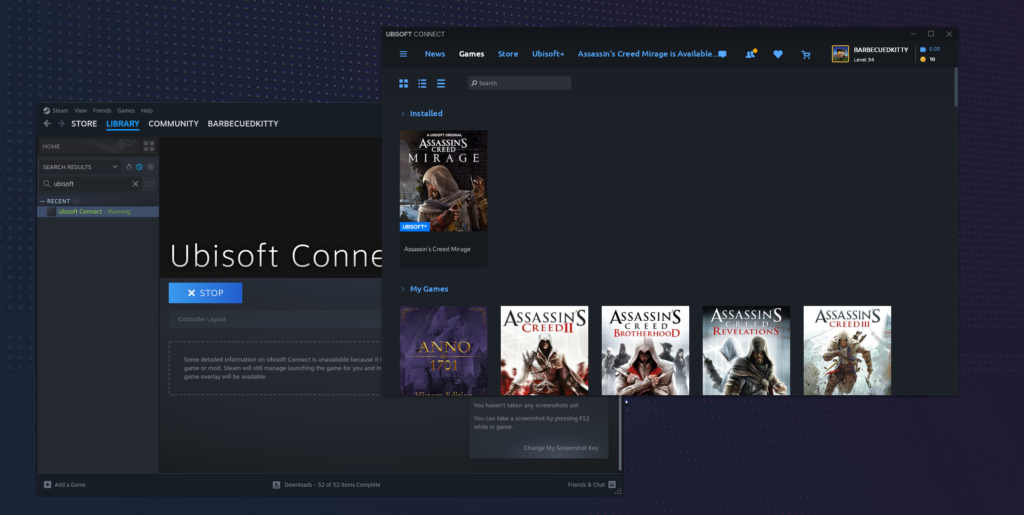Switch Ubisoft Connect to detailed list view
Screen dimensions: 1024x515
coord(423,84)
